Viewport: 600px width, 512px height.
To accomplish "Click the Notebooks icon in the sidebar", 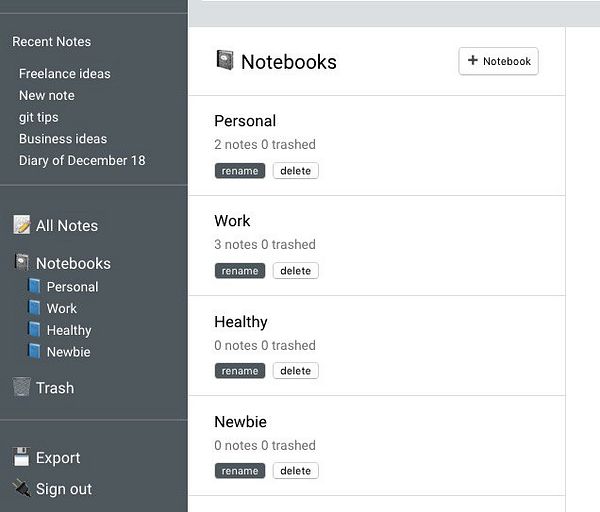I will click(x=22, y=263).
